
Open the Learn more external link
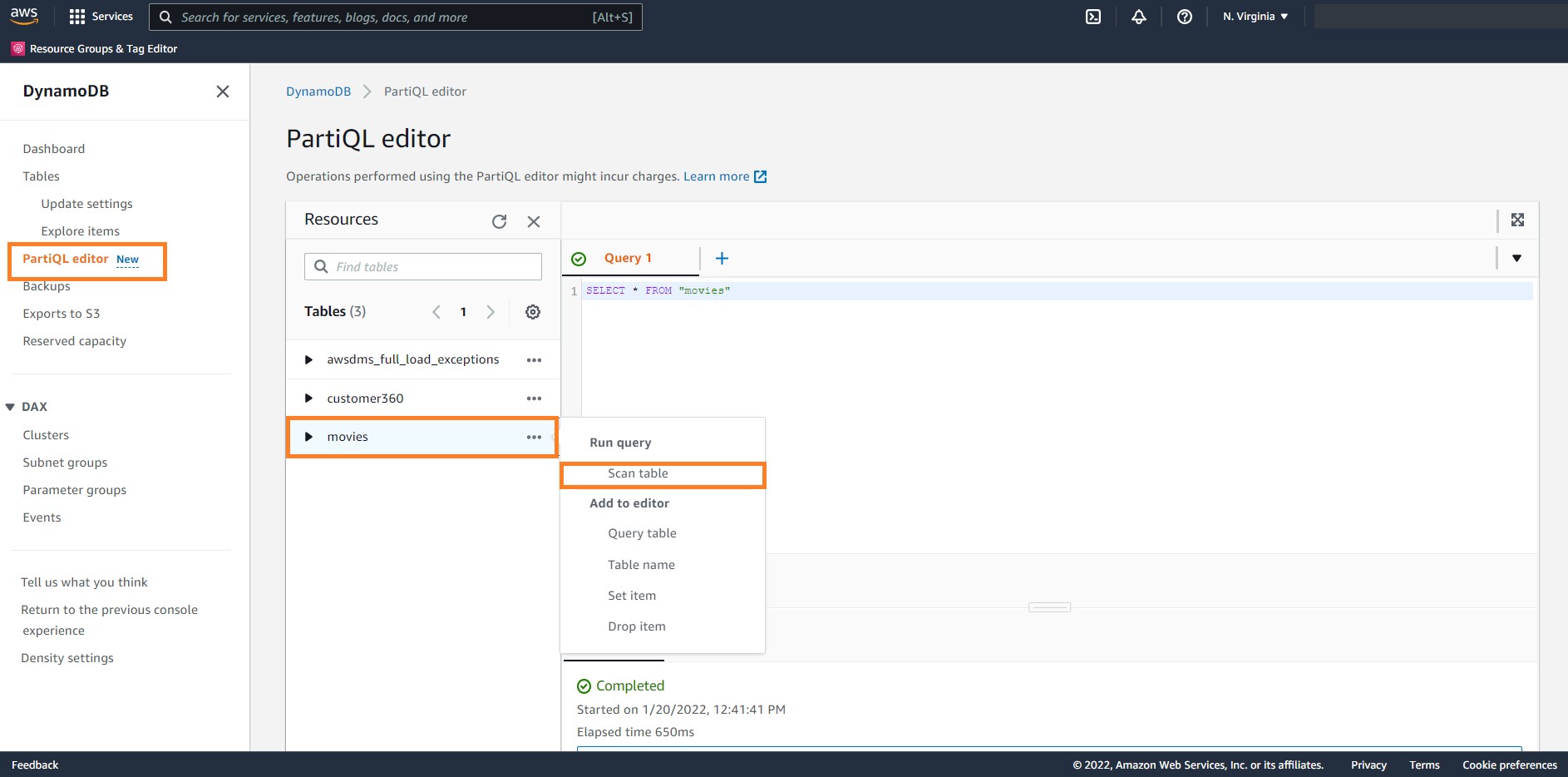pos(725,176)
